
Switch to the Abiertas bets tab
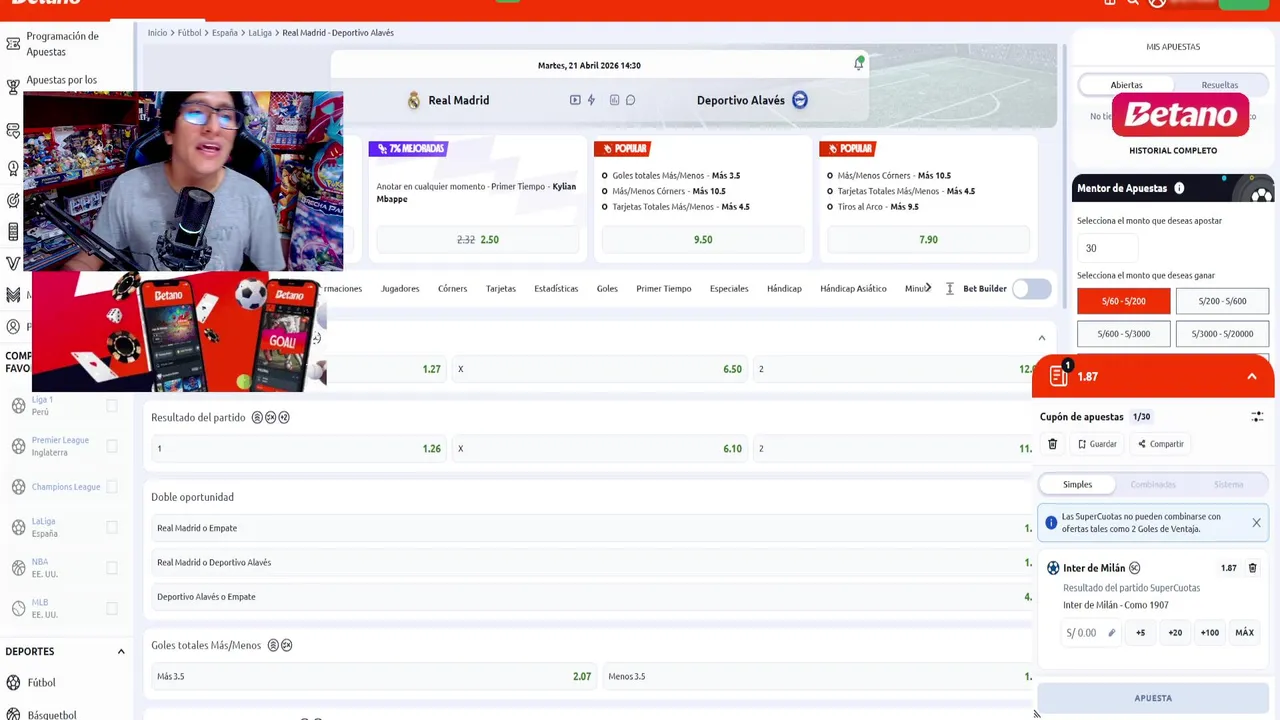(1126, 85)
